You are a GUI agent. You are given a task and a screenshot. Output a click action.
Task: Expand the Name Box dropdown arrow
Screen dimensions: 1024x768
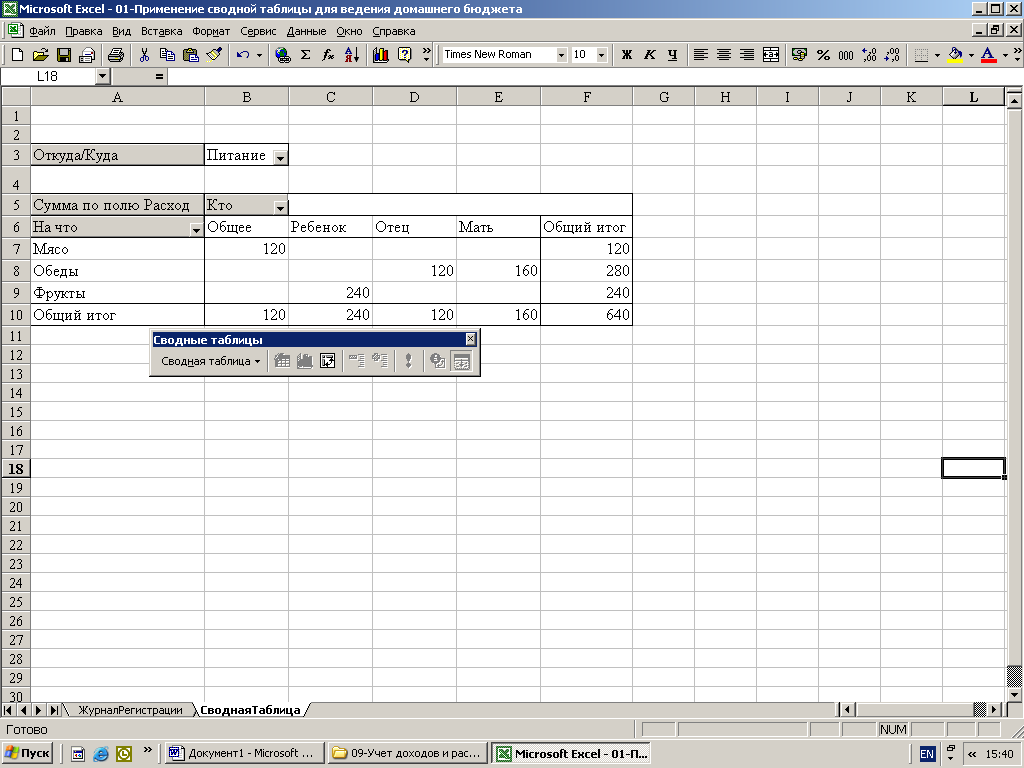[x=102, y=76]
